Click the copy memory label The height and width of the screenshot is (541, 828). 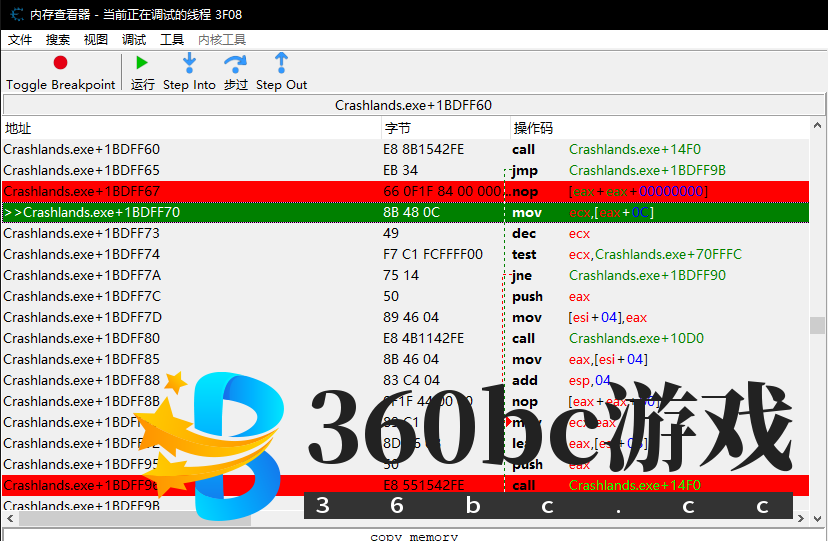click(x=414, y=536)
